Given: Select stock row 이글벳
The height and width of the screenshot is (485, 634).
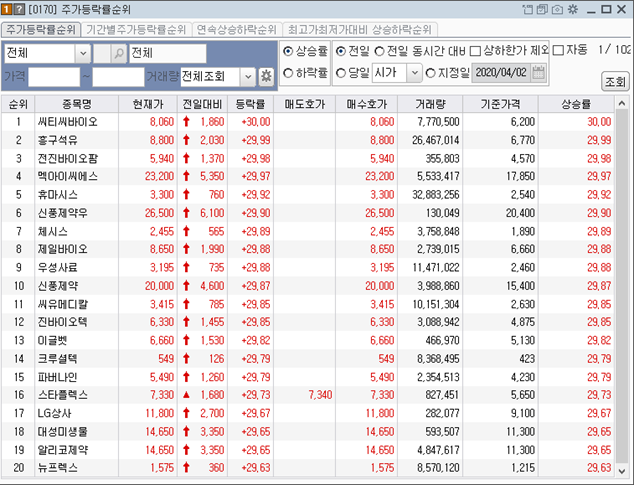Looking at the screenshot, I should 308,340.
